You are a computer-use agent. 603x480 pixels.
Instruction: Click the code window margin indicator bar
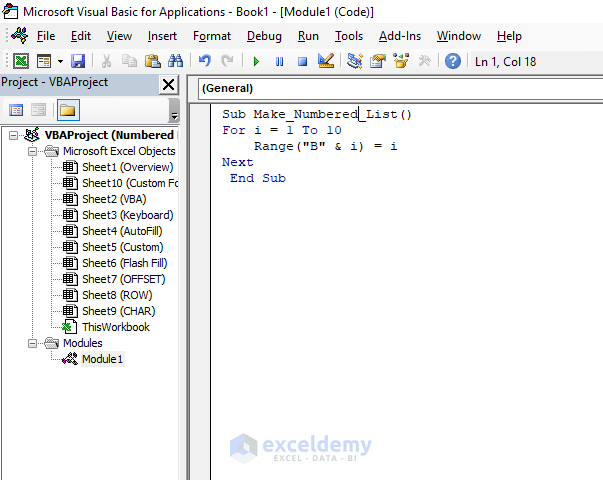click(200, 292)
